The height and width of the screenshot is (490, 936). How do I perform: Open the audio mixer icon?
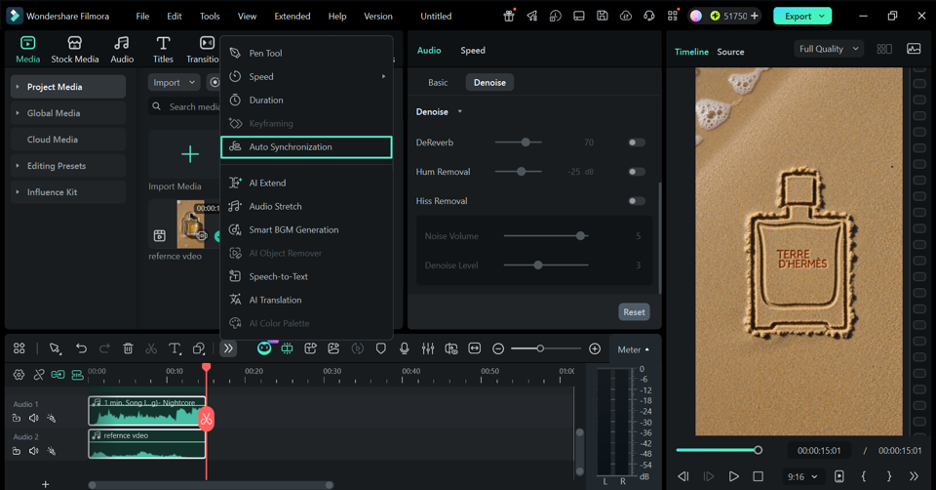[x=427, y=349]
